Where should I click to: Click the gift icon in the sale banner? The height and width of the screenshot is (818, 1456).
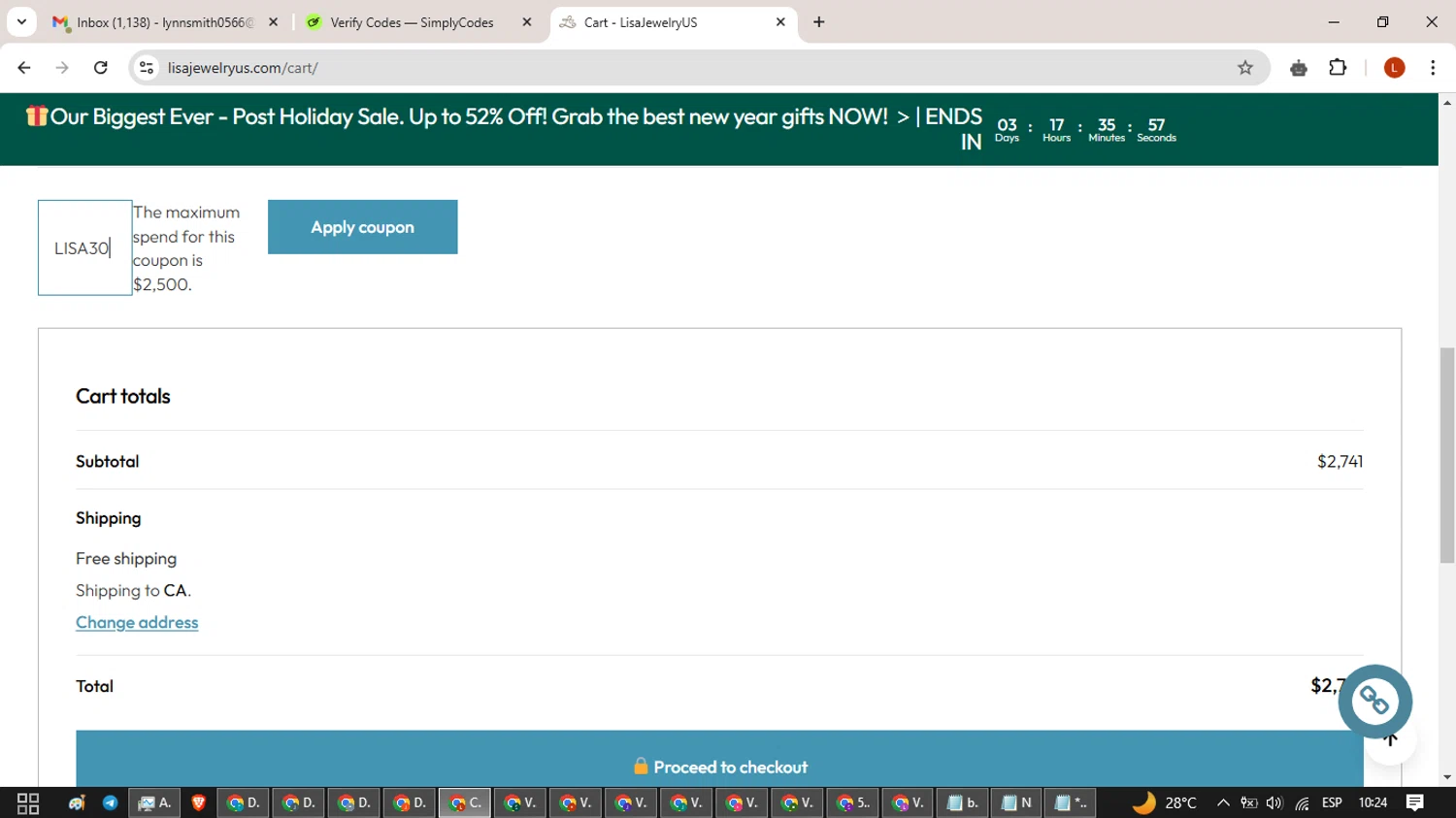point(37,116)
